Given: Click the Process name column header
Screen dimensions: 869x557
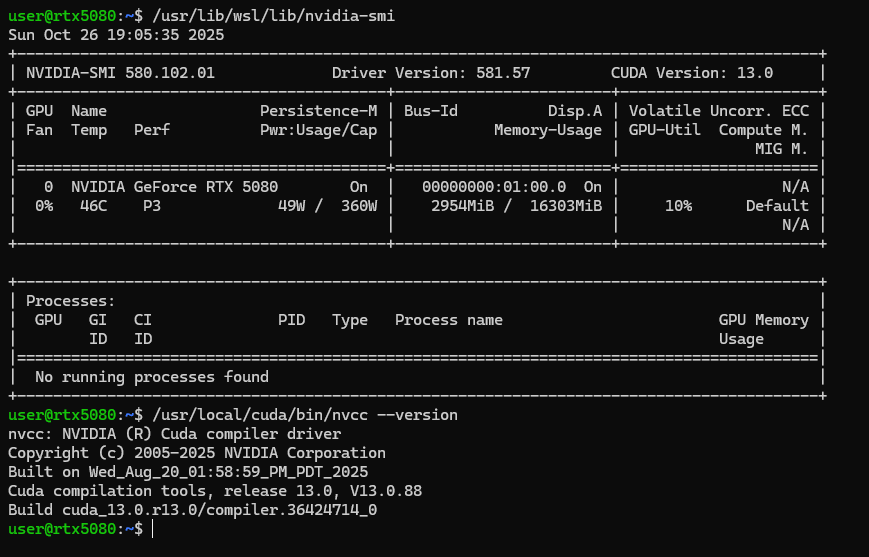Looking at the screenshot, I should [448, 320].
